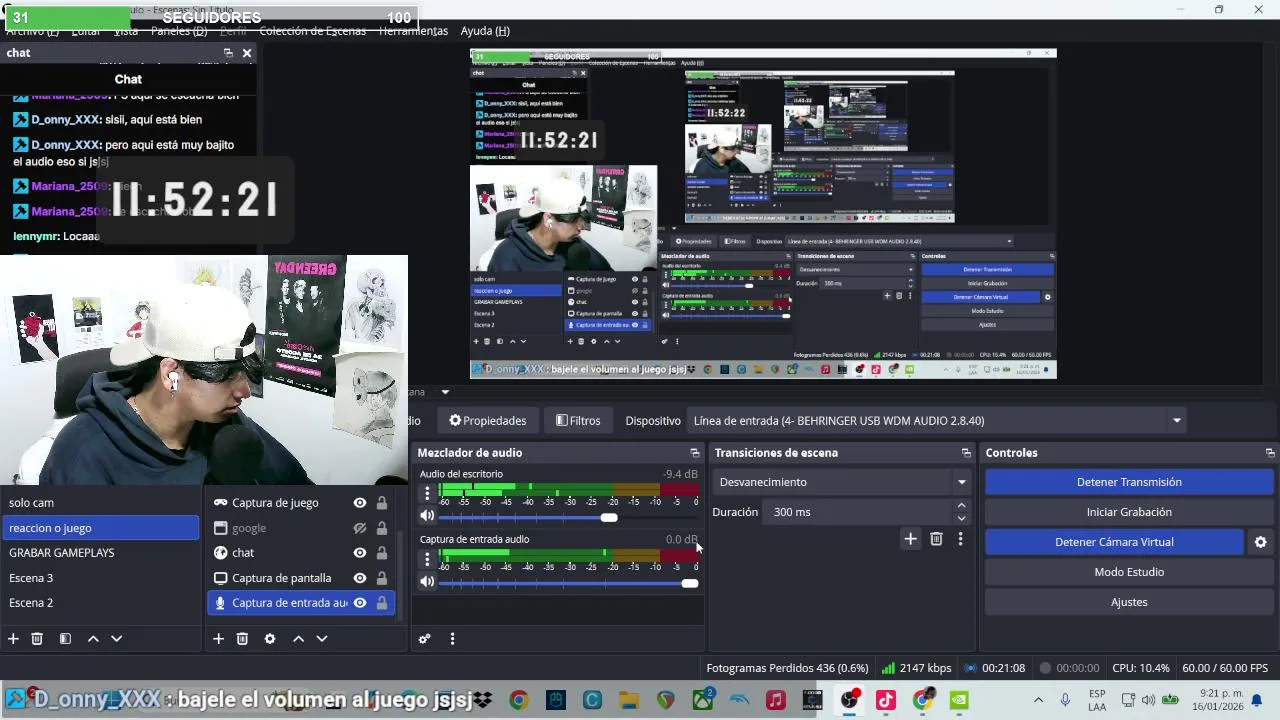This screenshot has width=1280, height=720.
Task: Hide the chat source
Action: point(360,553)
